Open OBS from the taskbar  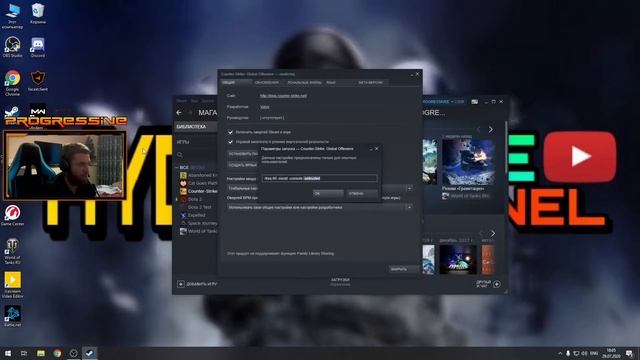pyautogui.click(x=73, y=353)
